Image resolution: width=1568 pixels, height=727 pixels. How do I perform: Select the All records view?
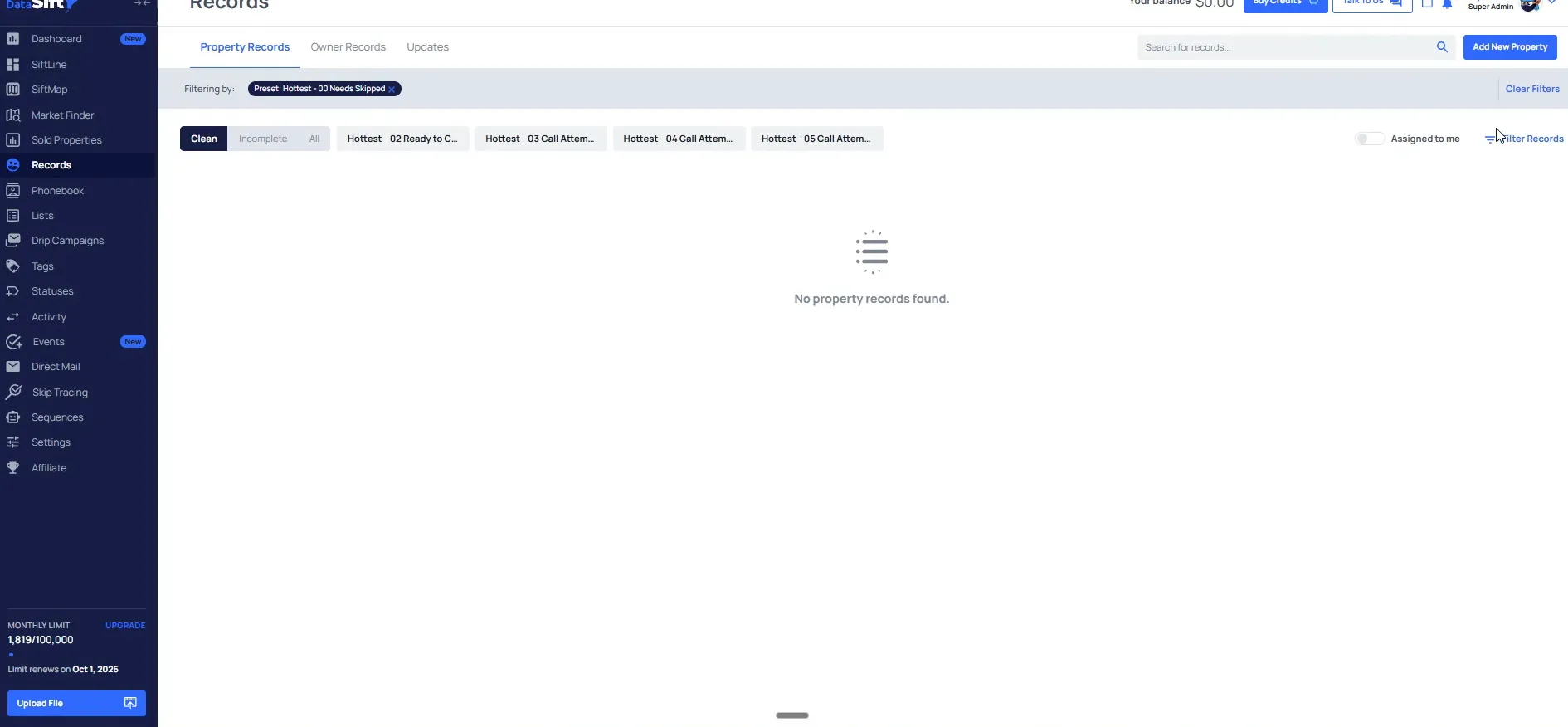[314, 139]
